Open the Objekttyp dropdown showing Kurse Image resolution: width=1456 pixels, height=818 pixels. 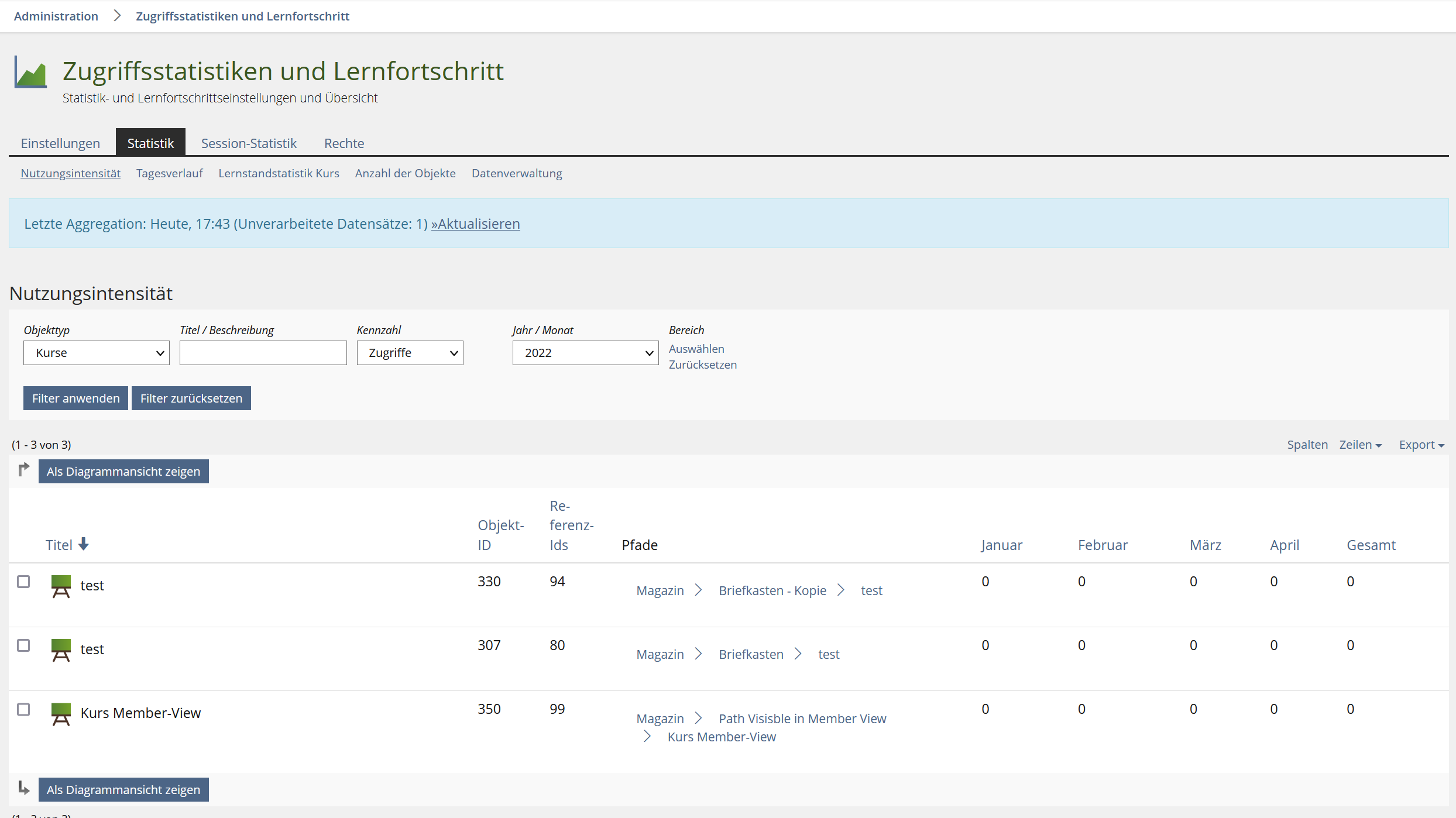point(97,353)
